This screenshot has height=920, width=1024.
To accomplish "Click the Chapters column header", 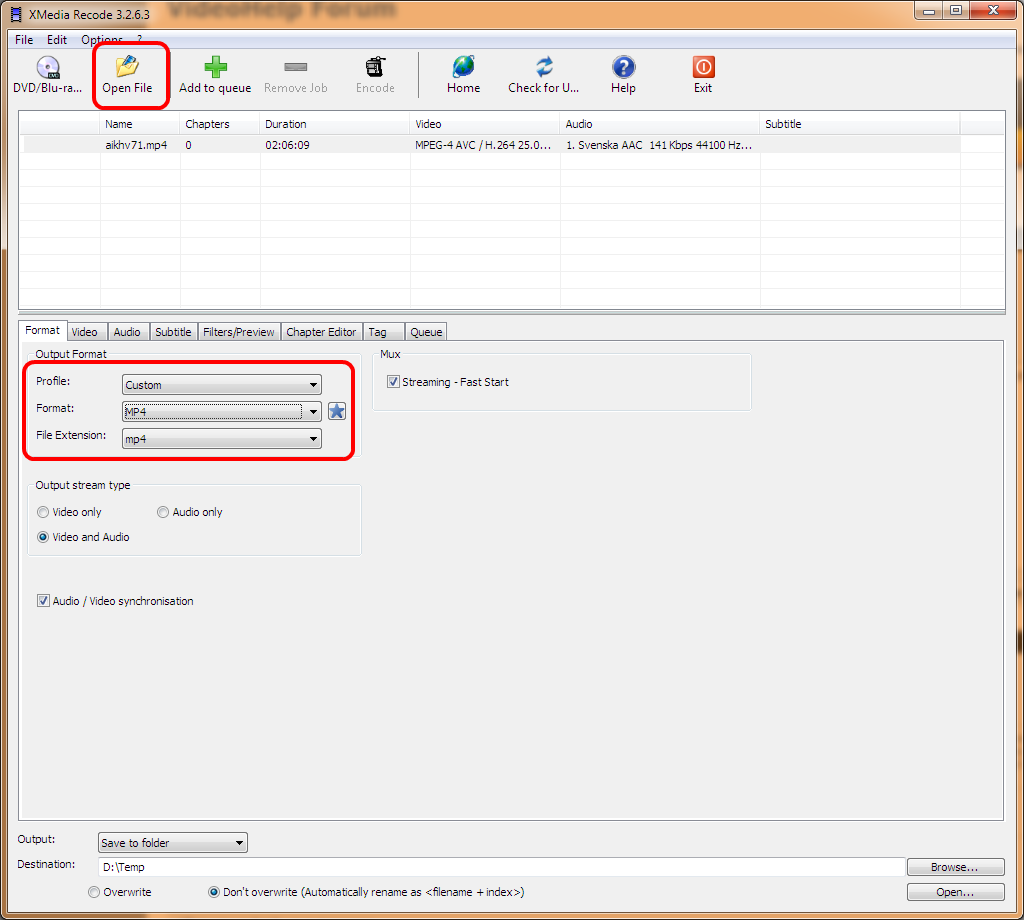I will click(x=220, y=124).
